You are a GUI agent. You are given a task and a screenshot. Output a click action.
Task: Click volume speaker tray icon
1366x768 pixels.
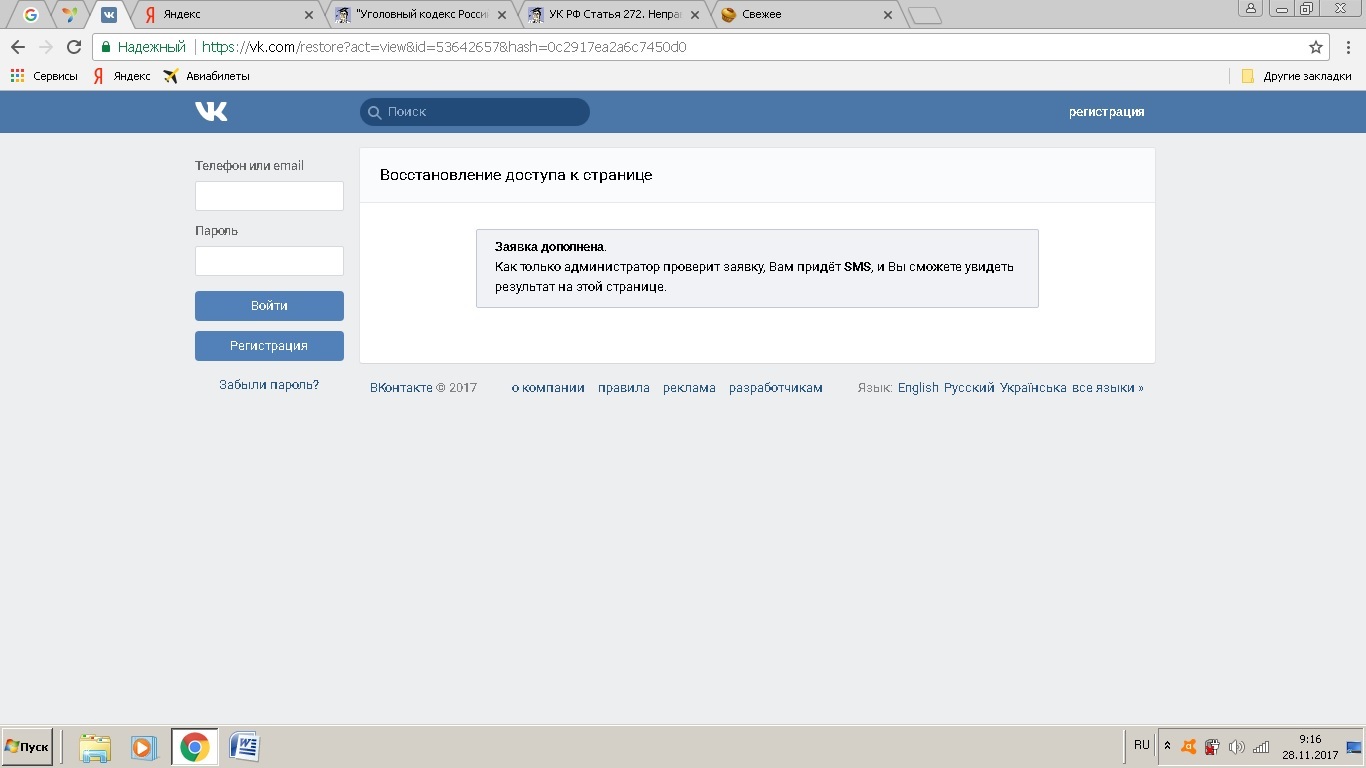1237,747
